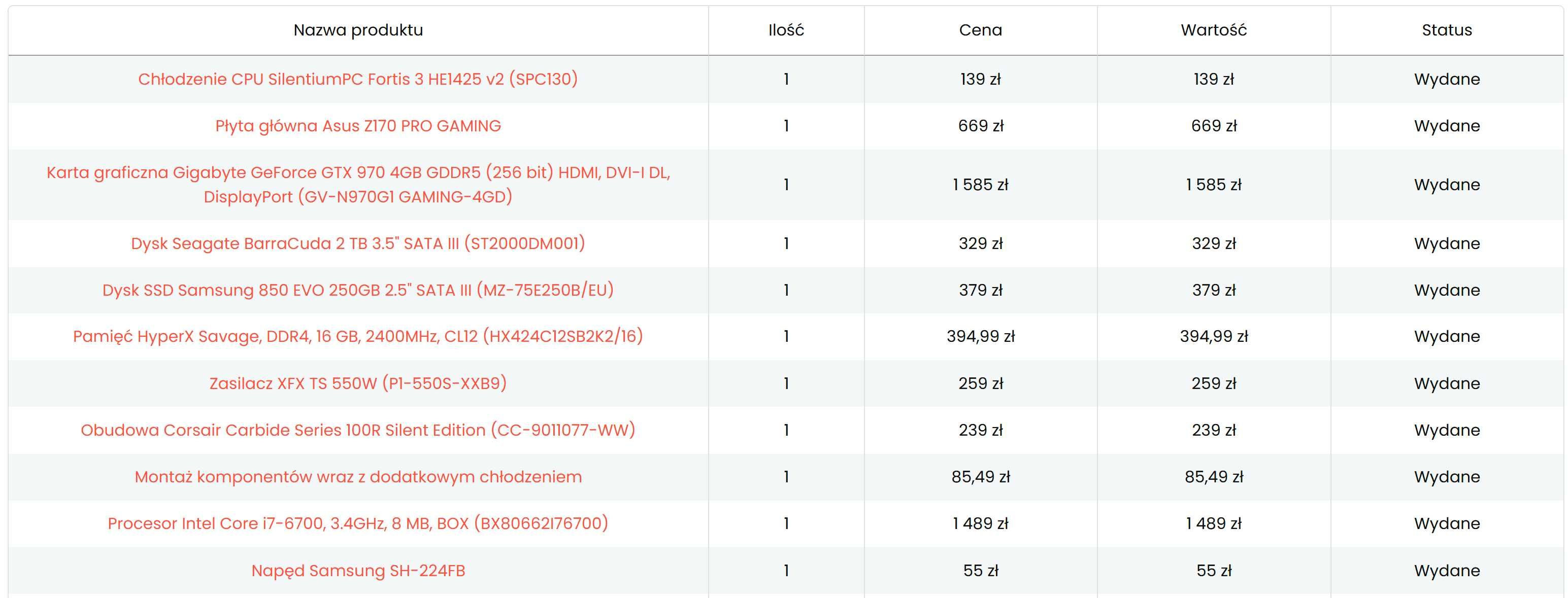Select the 239 zł price in Cena column
1568x598 pixels.
(980, 430)
